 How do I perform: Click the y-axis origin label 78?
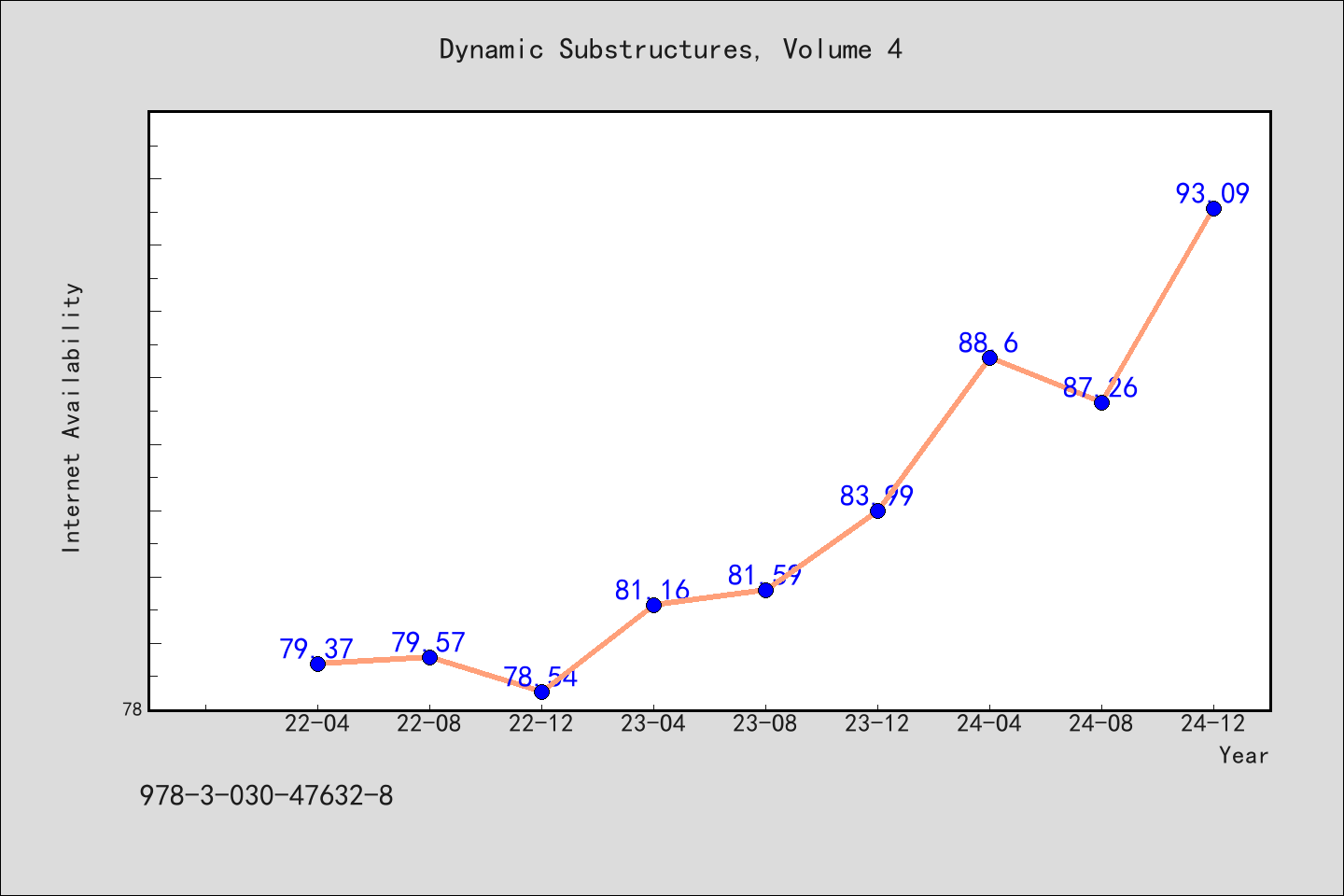coord(133,709)
